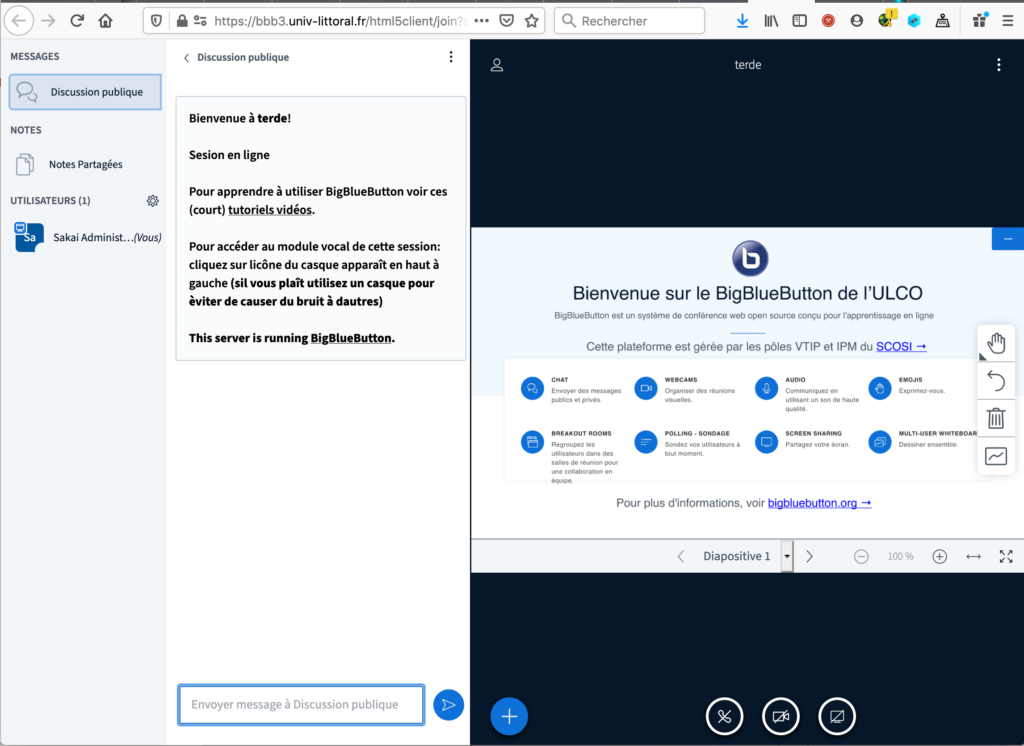Send the chat message arrow button

pos(449,705)
